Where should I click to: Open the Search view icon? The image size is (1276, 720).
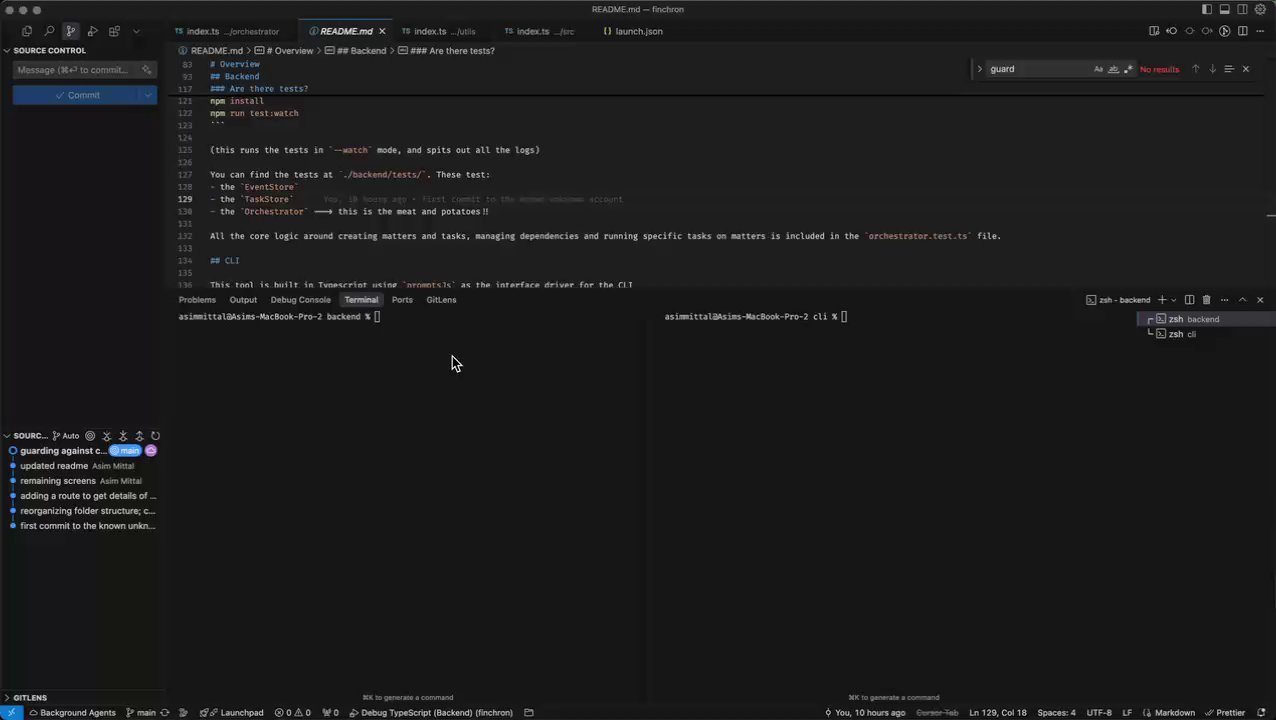coord(49,31)
